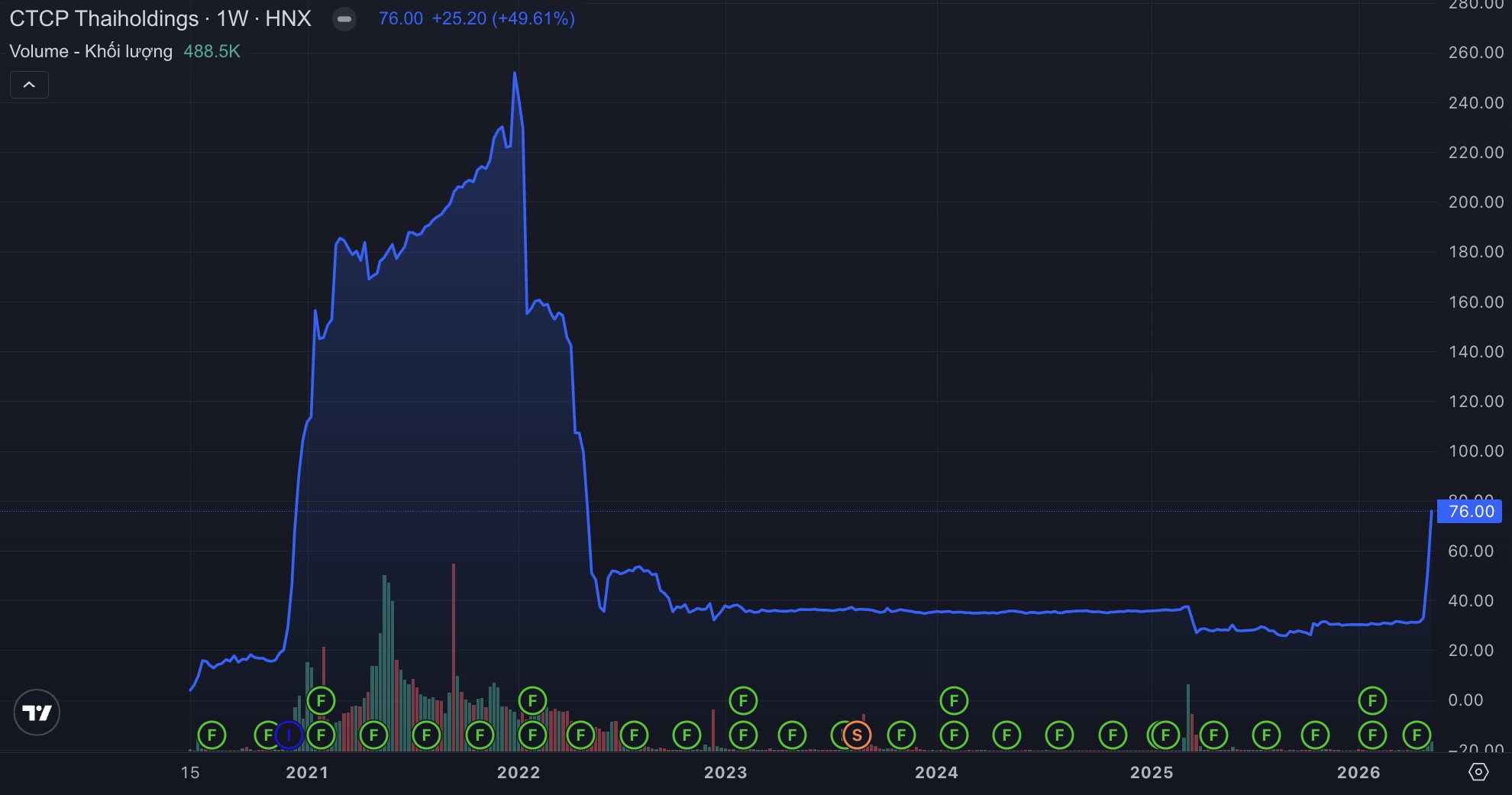The width and height of the screenshot is (1512, 795).
Task: Click the 160.00 price axis label
Action: point(1476,302)
